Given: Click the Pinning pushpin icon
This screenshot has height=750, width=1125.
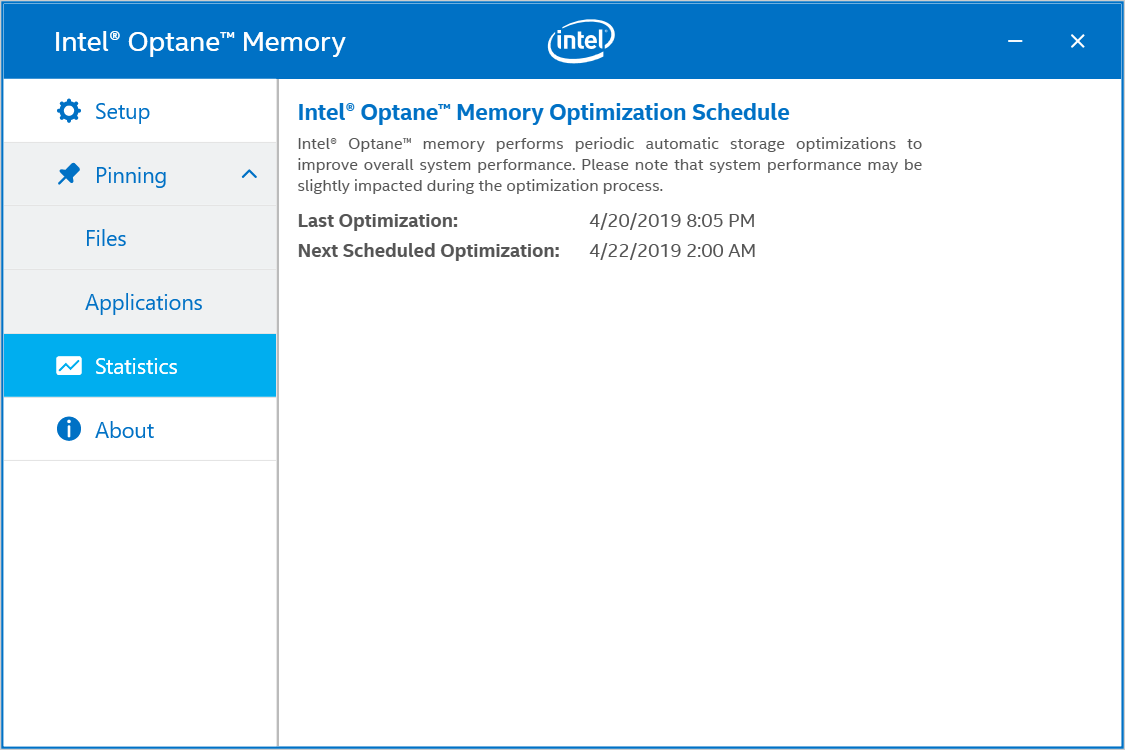Looking at the screenshot, I should point(69,174).
